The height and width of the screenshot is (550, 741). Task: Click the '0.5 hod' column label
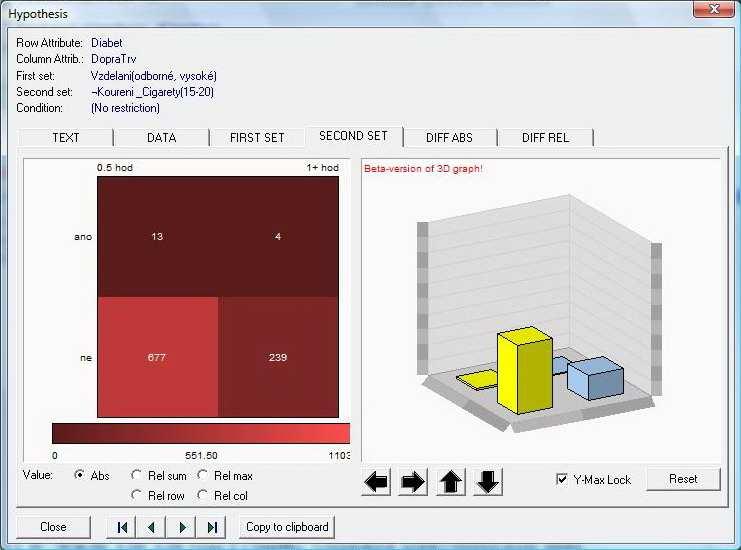click(115, 168)
